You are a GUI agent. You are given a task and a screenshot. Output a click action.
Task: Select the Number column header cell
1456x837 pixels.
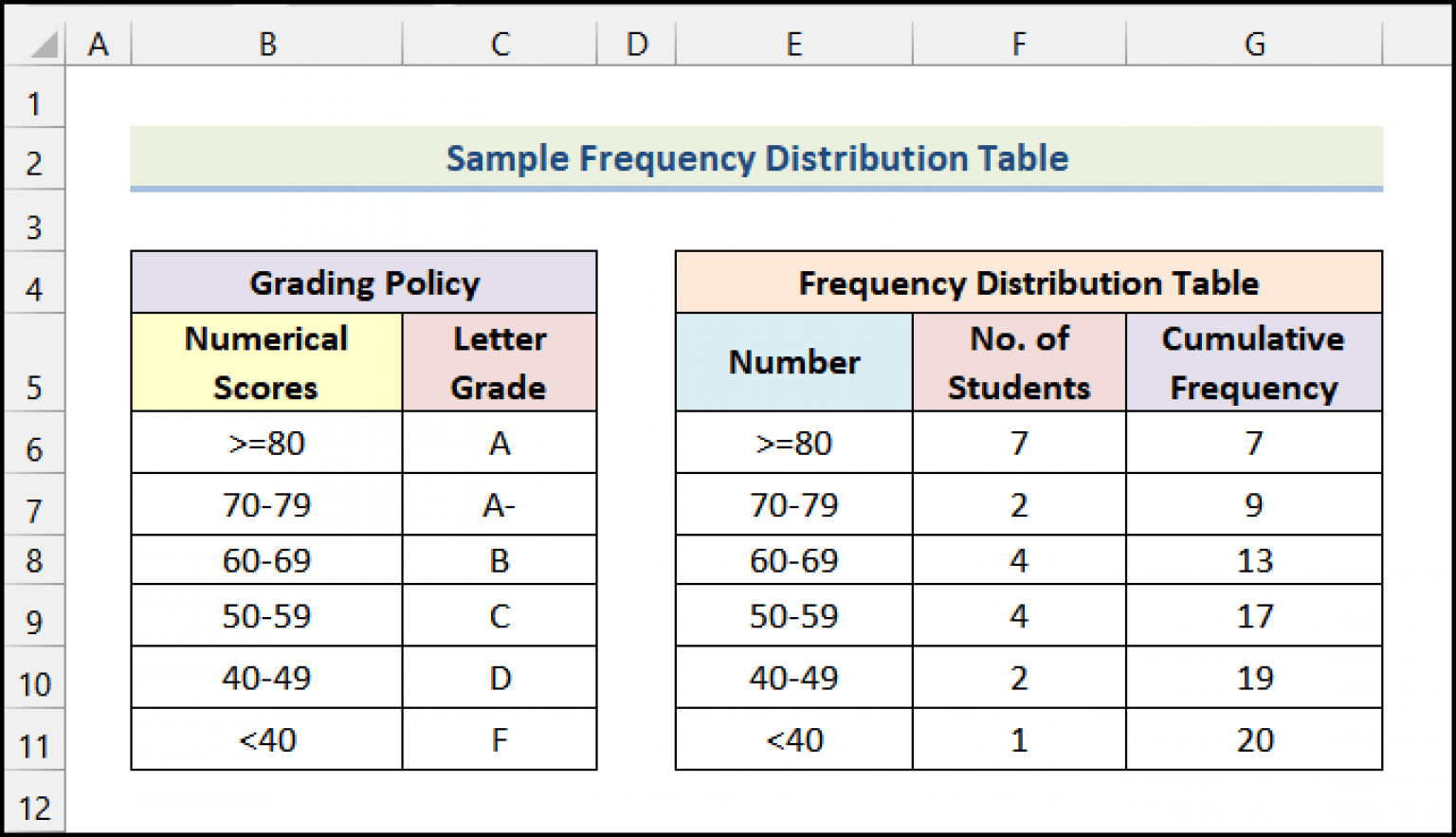pyautogui.click(x=793, y=362)
